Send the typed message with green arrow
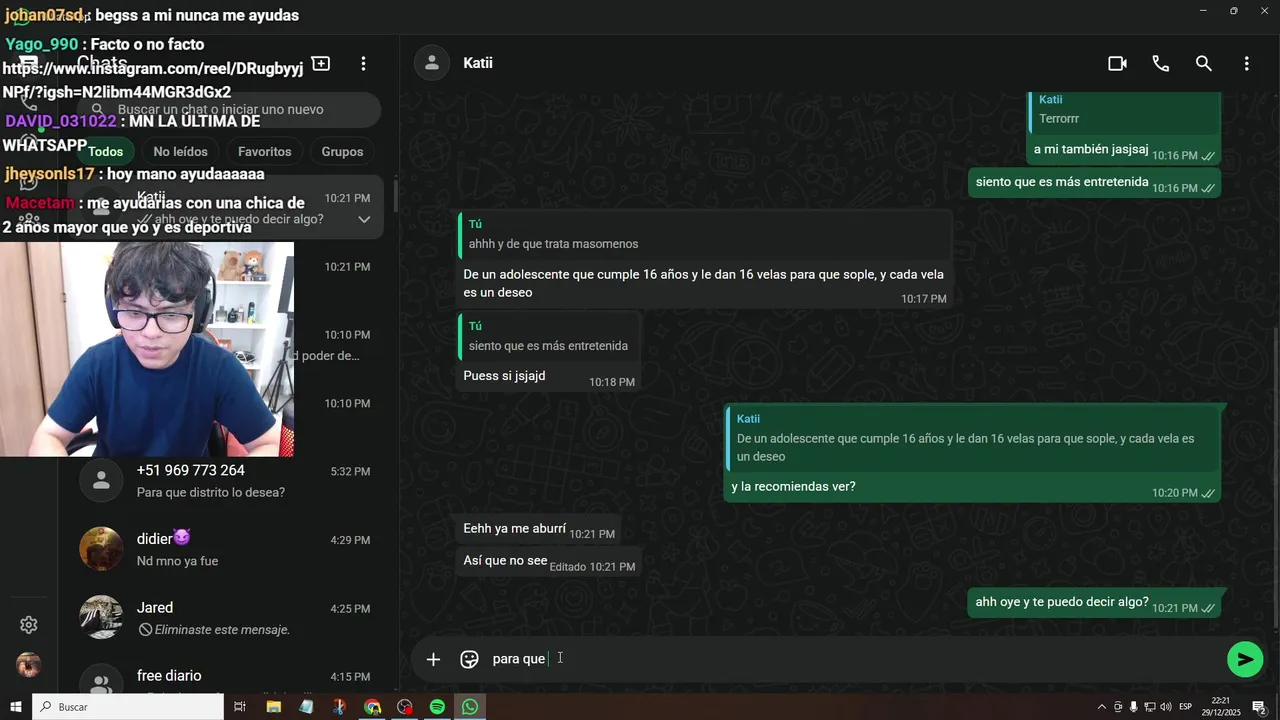 (x=1245, y=659)
